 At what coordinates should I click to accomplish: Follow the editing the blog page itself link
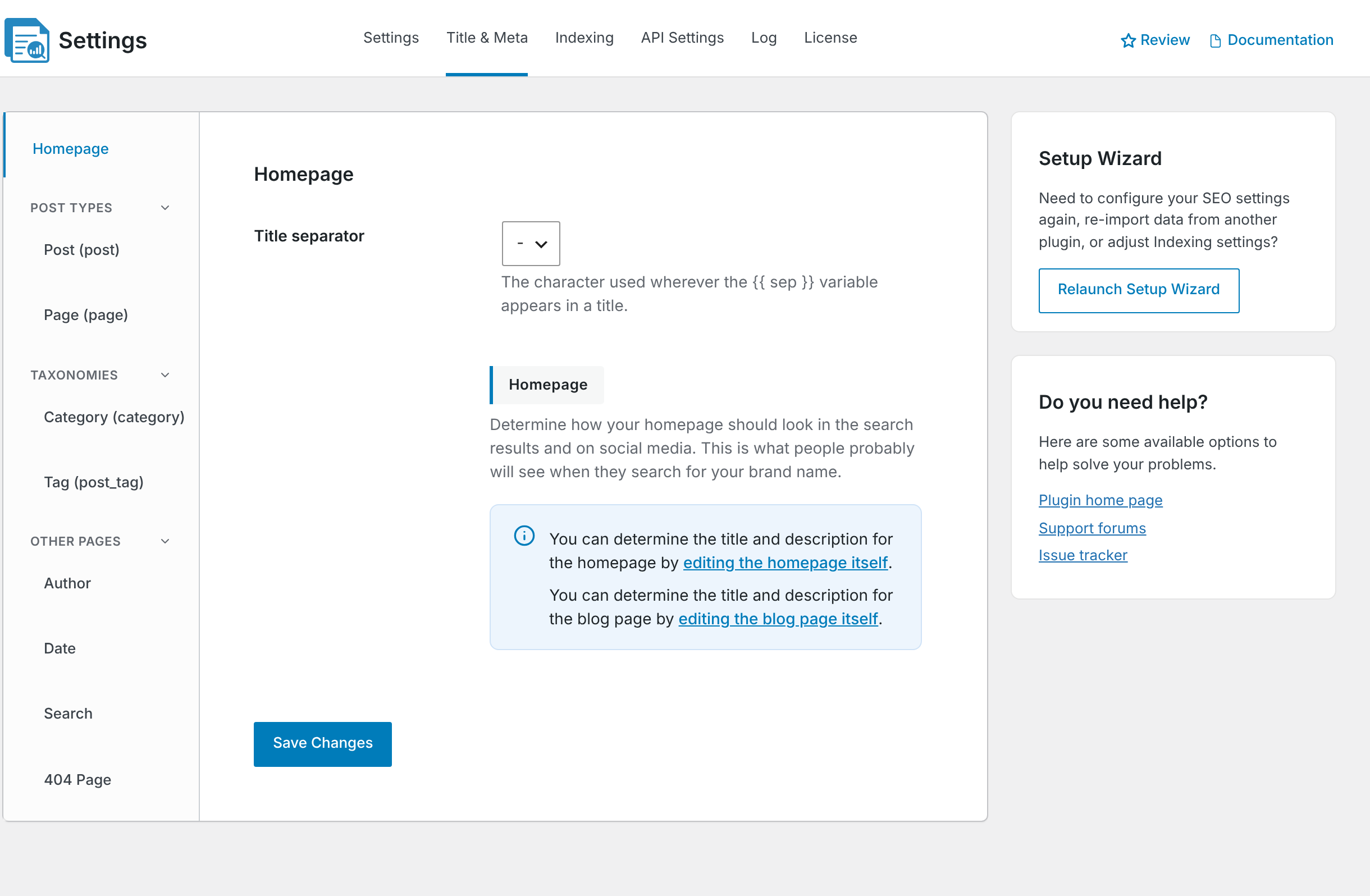point(778,619)
